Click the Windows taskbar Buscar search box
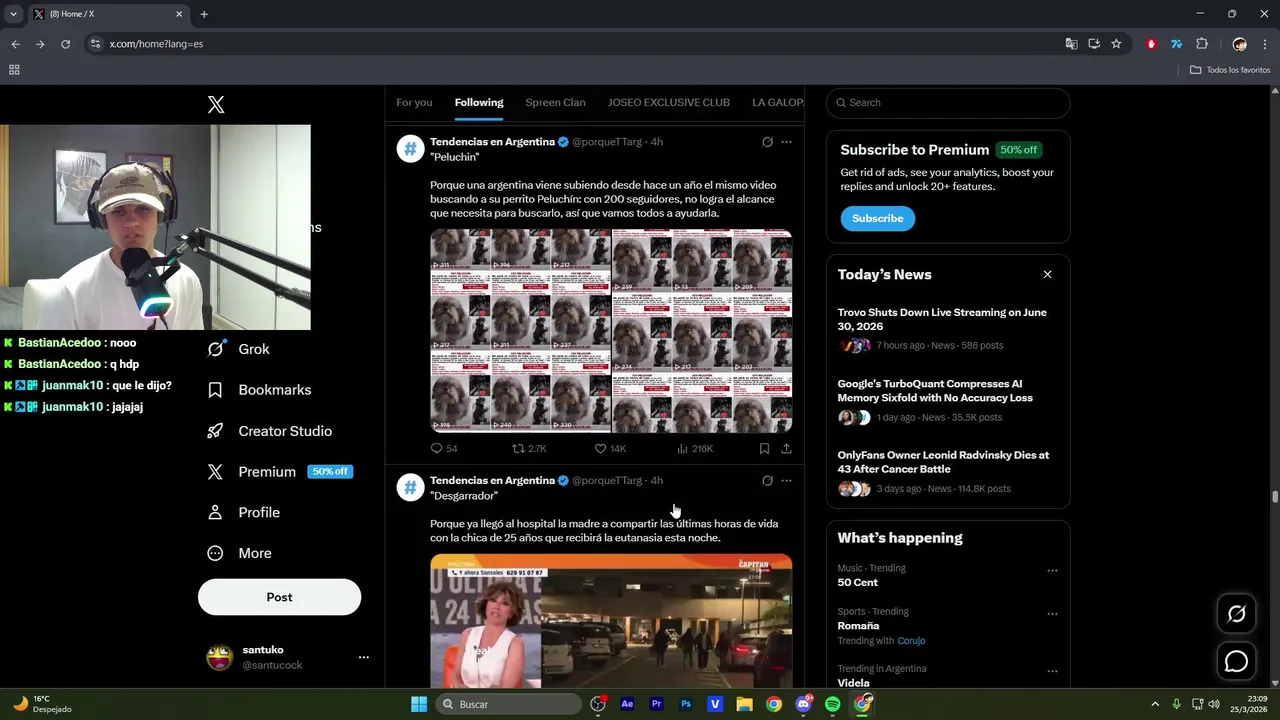 [511, 704]
